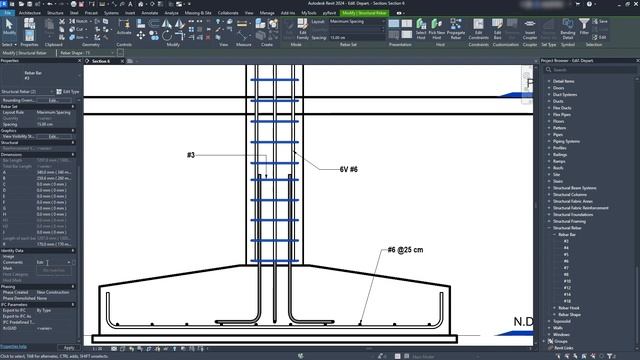Switch to Annotate ribbon tab
640x360 pixels.
click(x=149, y=13)
